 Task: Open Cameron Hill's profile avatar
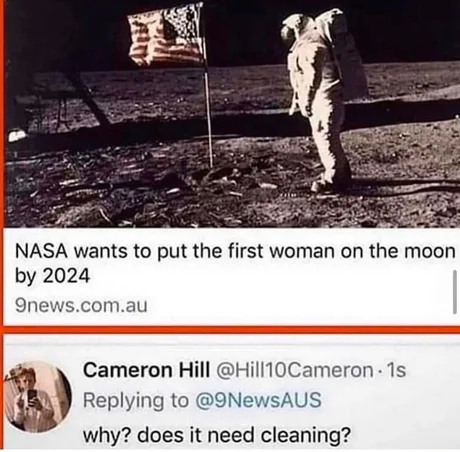[38, 396]
